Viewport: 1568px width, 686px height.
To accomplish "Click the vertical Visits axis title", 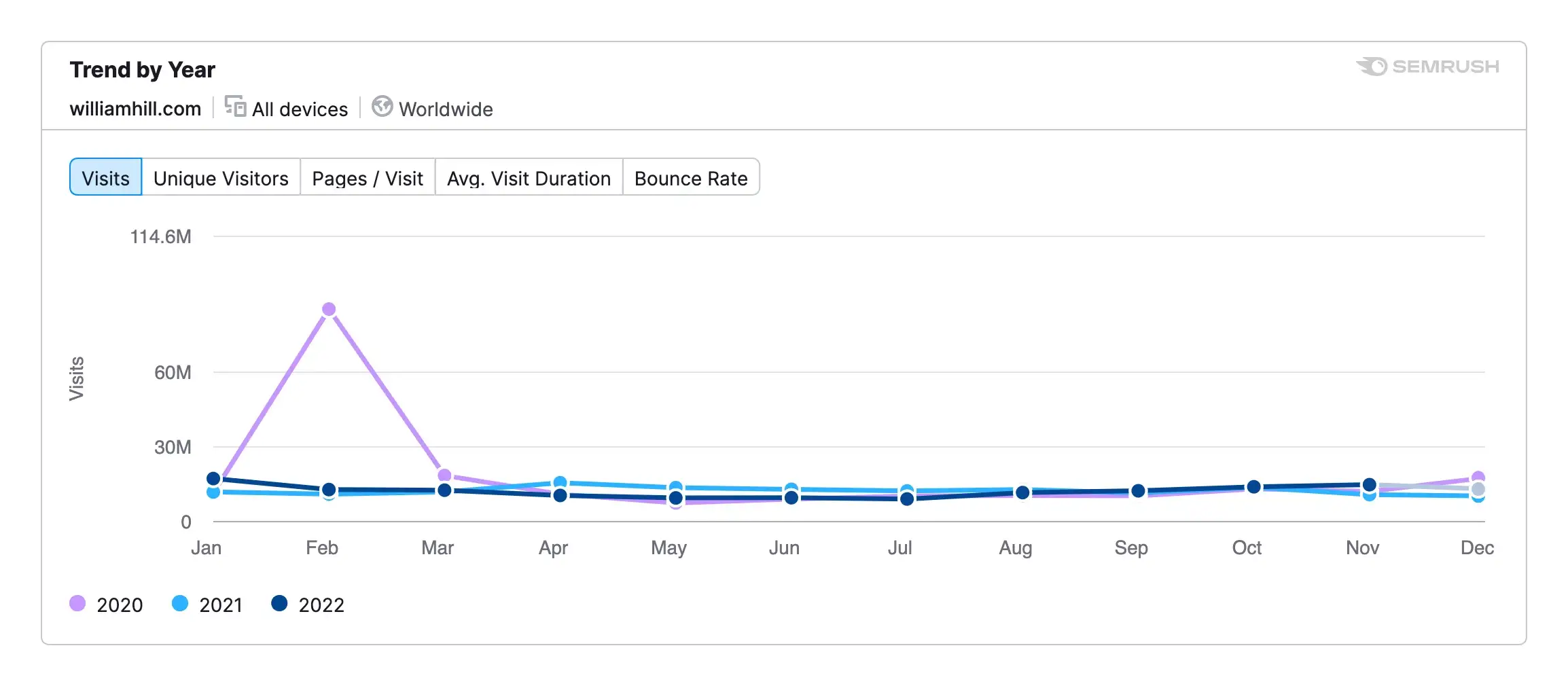I will point(77,378).
